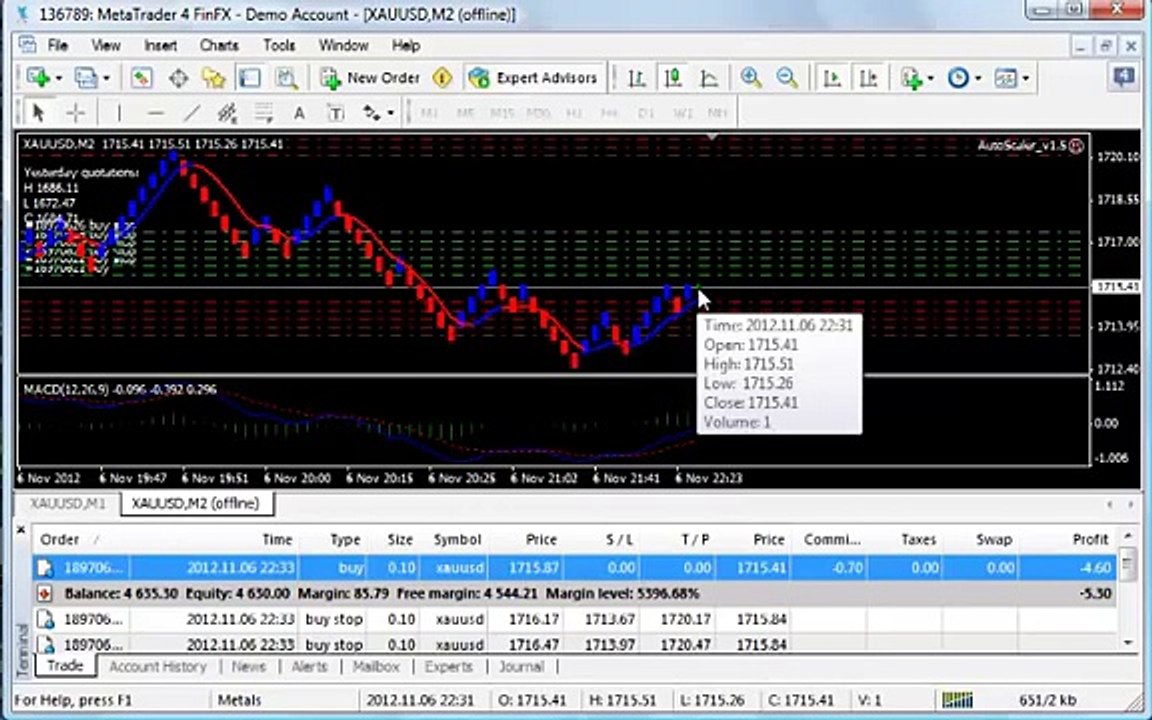1152x720 pixels.
Task: Toggle the Navigator window star-folder icon
Action: pyautogui.click(x=214, y=77)
